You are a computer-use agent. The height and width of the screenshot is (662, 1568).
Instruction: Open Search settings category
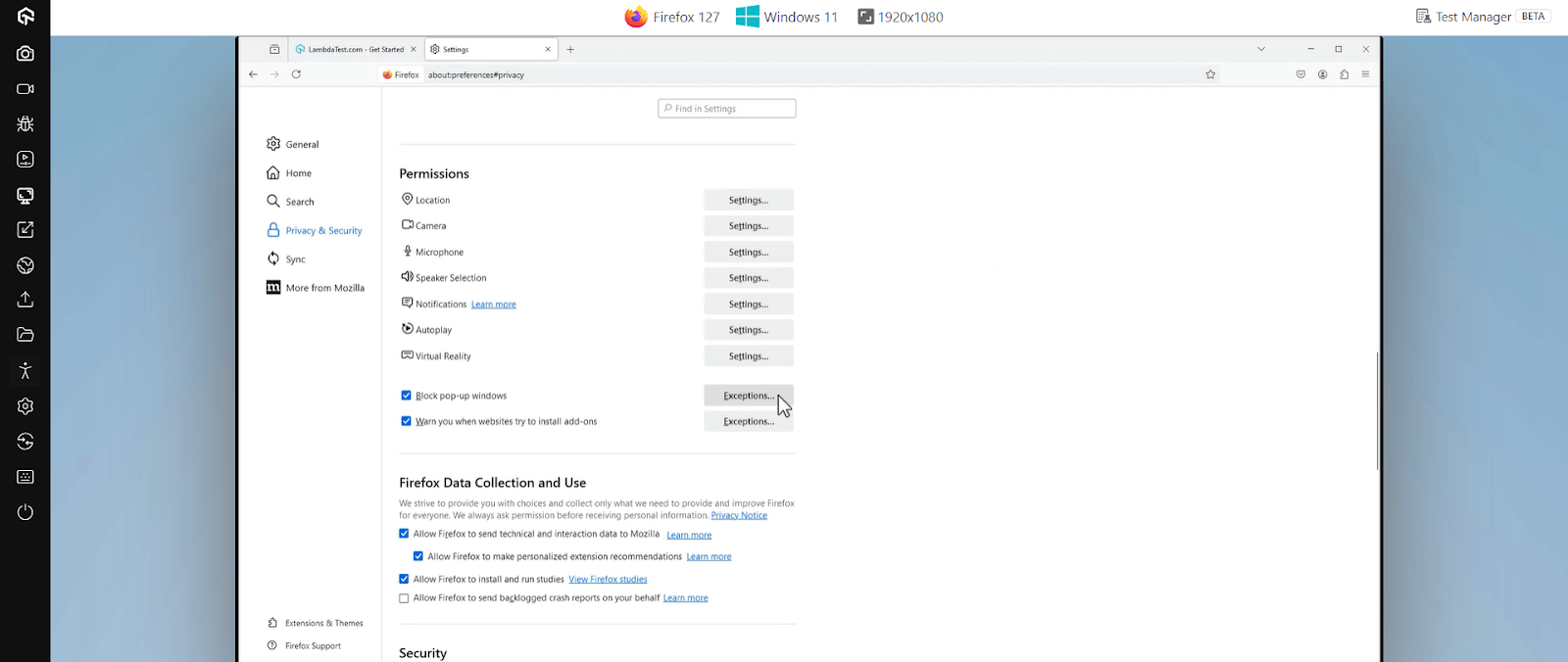click(290, 202)
